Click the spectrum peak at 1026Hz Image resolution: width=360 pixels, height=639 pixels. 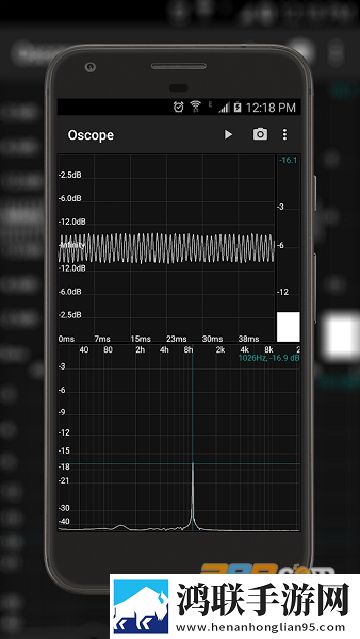(x=192, y=495)
